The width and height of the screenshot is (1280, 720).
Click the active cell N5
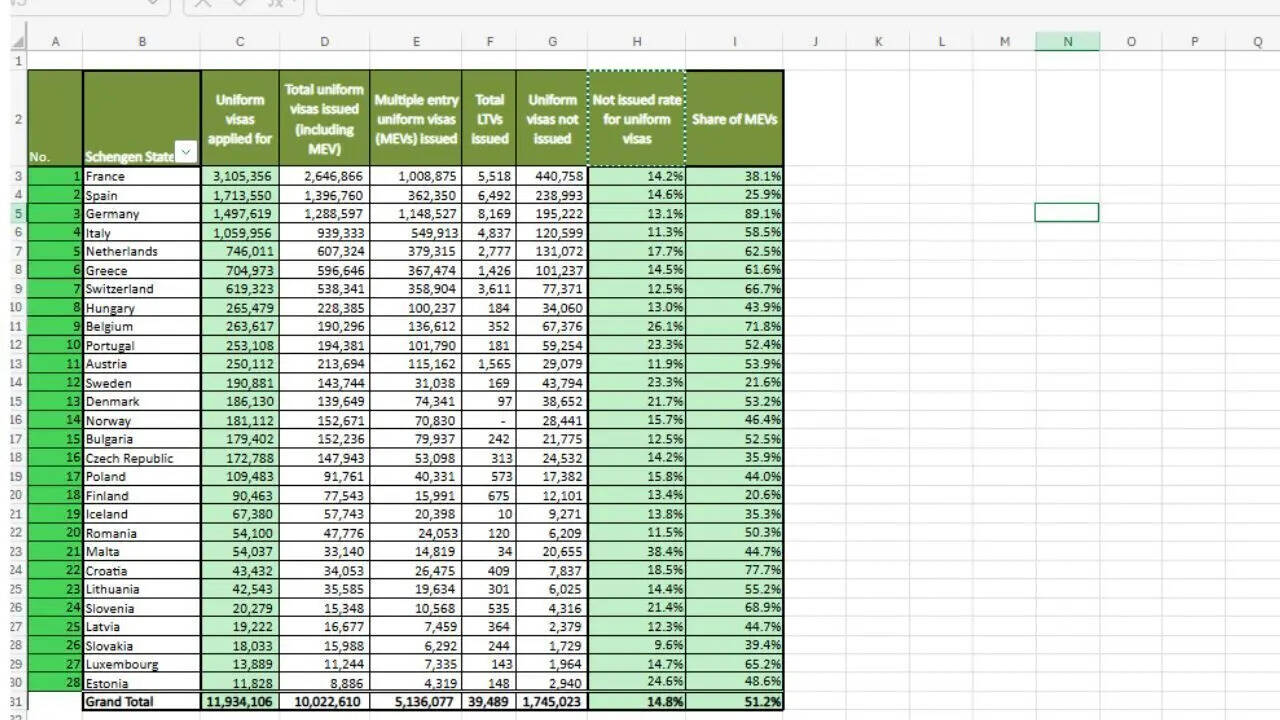[1067, 213]
